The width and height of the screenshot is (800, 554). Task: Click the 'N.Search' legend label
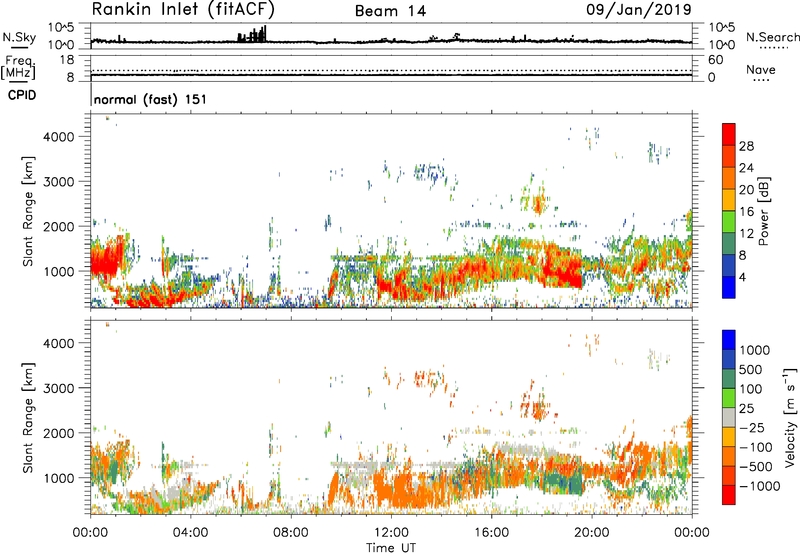(x=772, y=37)
